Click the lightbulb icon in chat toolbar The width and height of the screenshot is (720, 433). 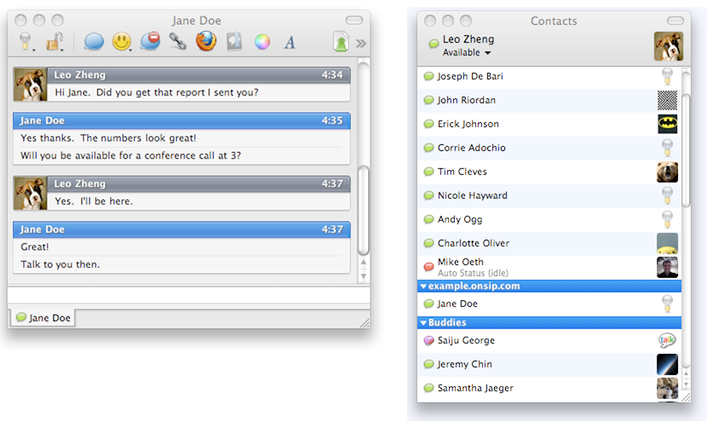coord(23,42)
